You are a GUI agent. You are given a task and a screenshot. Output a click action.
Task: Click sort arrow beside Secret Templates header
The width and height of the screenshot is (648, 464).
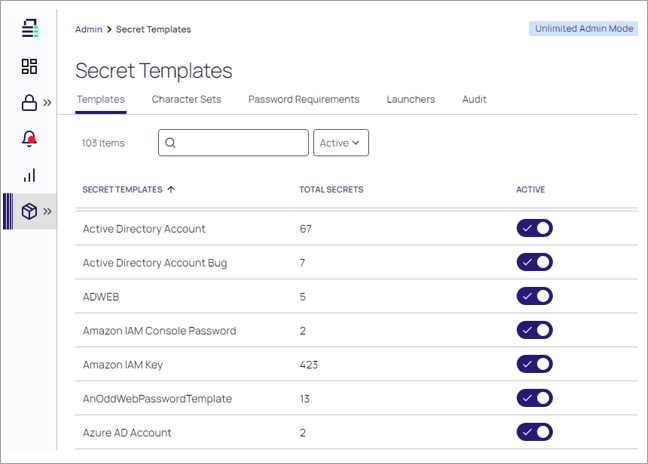point(171,189)
